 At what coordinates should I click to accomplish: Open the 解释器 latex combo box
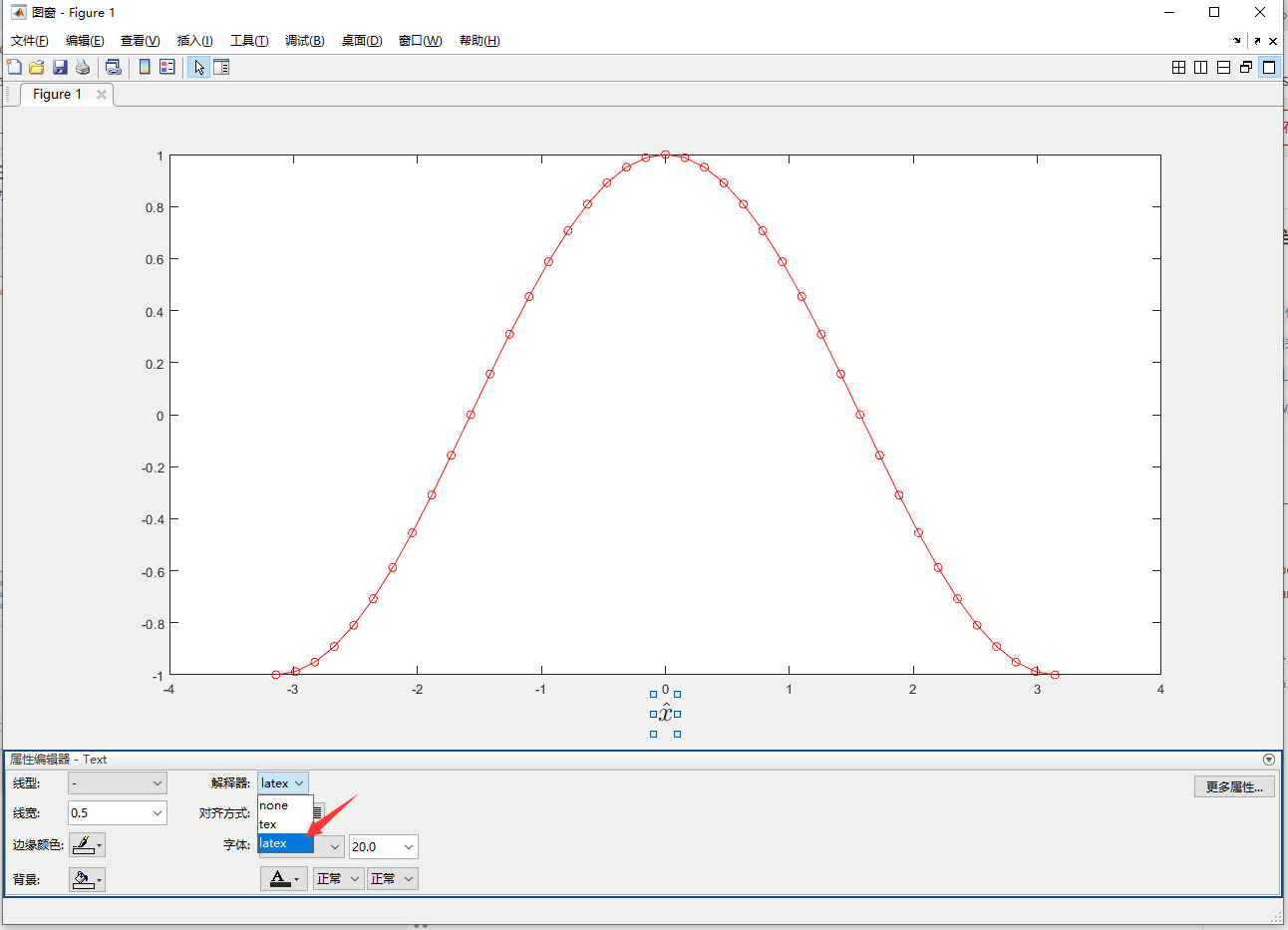pyautogui.click(x=283, y=783)
